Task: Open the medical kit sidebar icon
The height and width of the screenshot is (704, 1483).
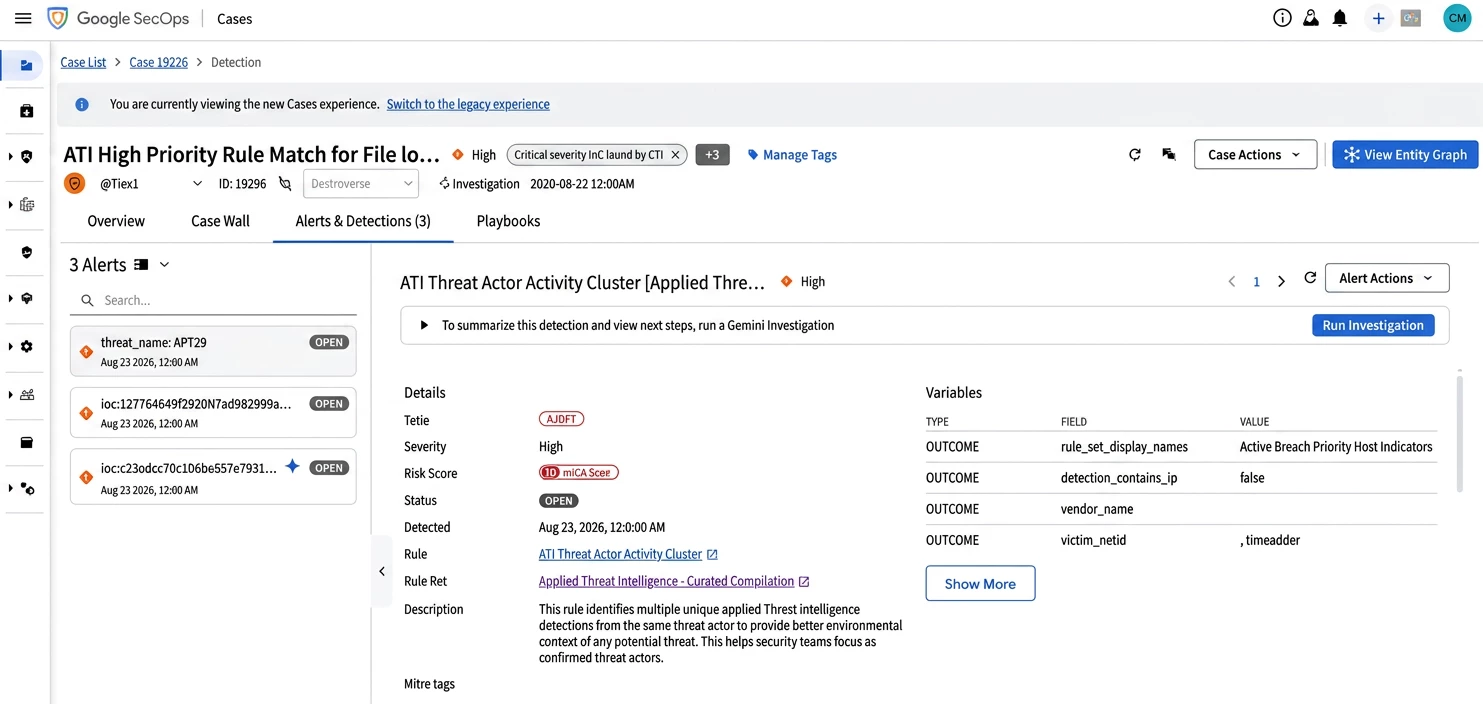Action: point(26,111)
